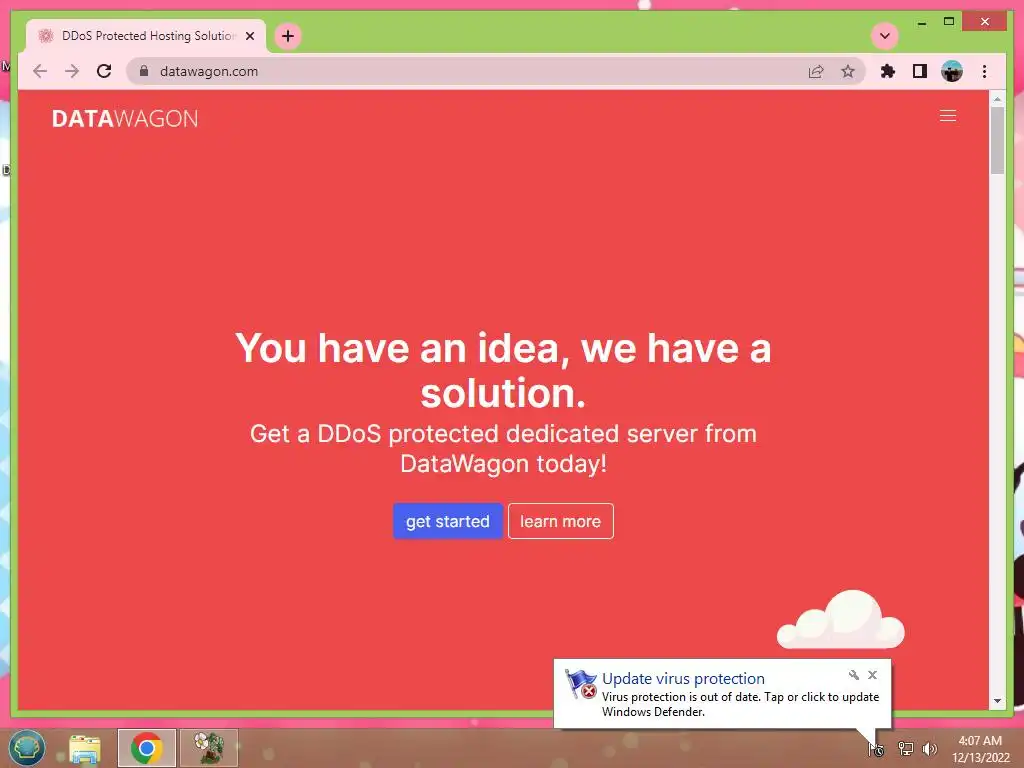Screen dimensions: 1024x768
Task: Click the DATAWAGON logo
Action: [x=125, y=118]
